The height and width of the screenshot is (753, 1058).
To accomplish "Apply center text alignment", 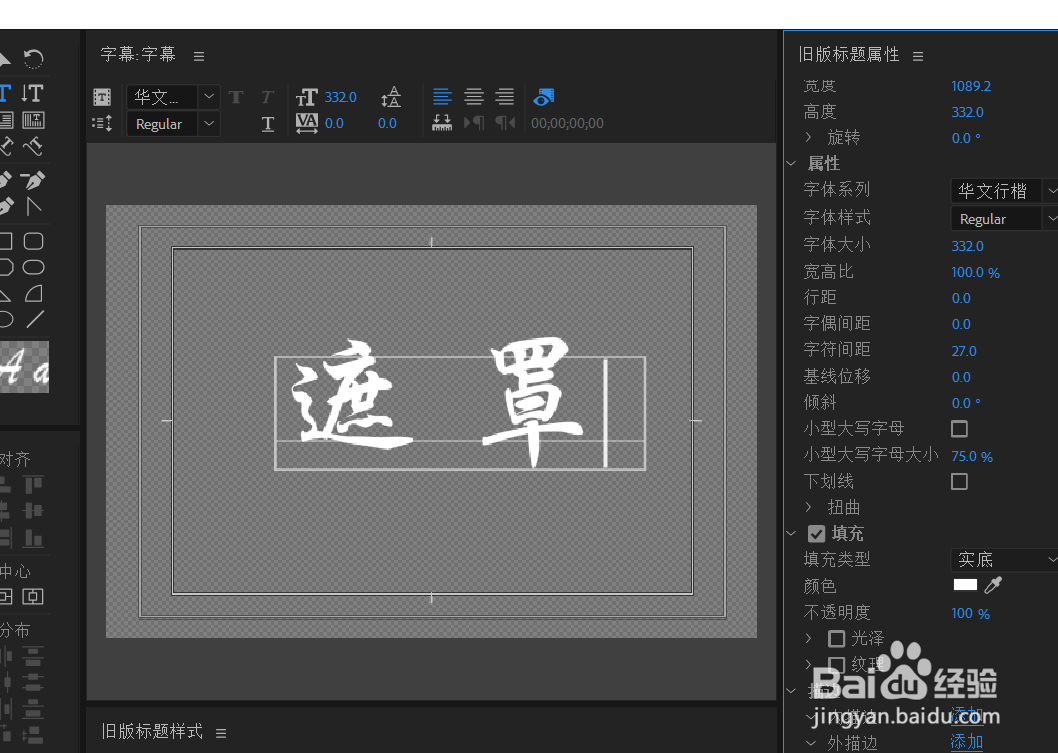I will [473, 96].
